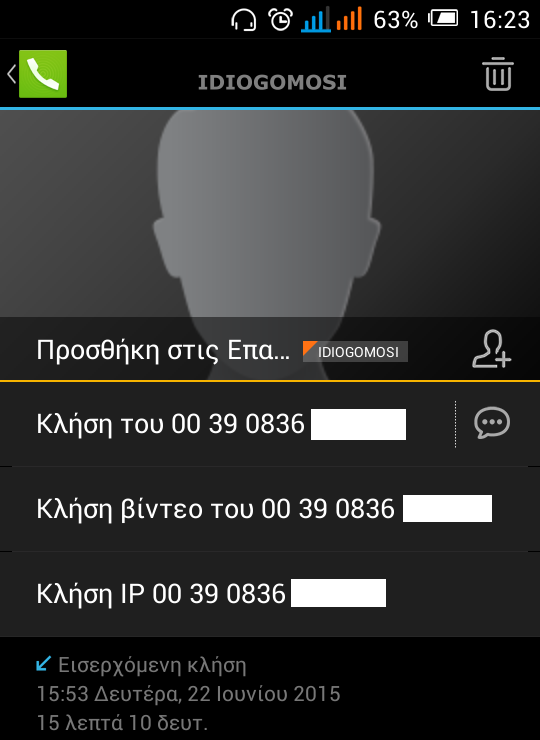This screenshot has height=740, width=540.
Task: Go back using the left chevron arrow
Action: pyautogui.click(x=11, y=74)
